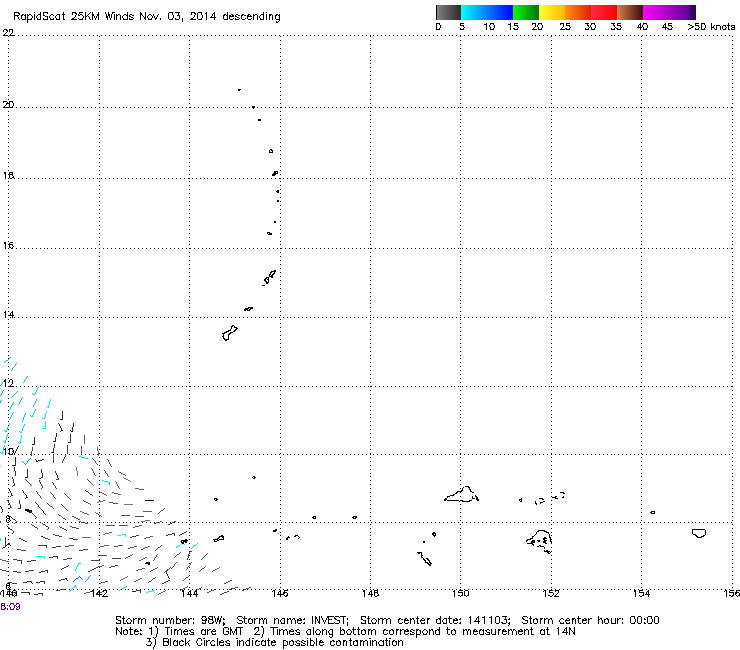Click the note "Times are GMT"
This screenshot has height=650, width=740.
click(203, 632)
